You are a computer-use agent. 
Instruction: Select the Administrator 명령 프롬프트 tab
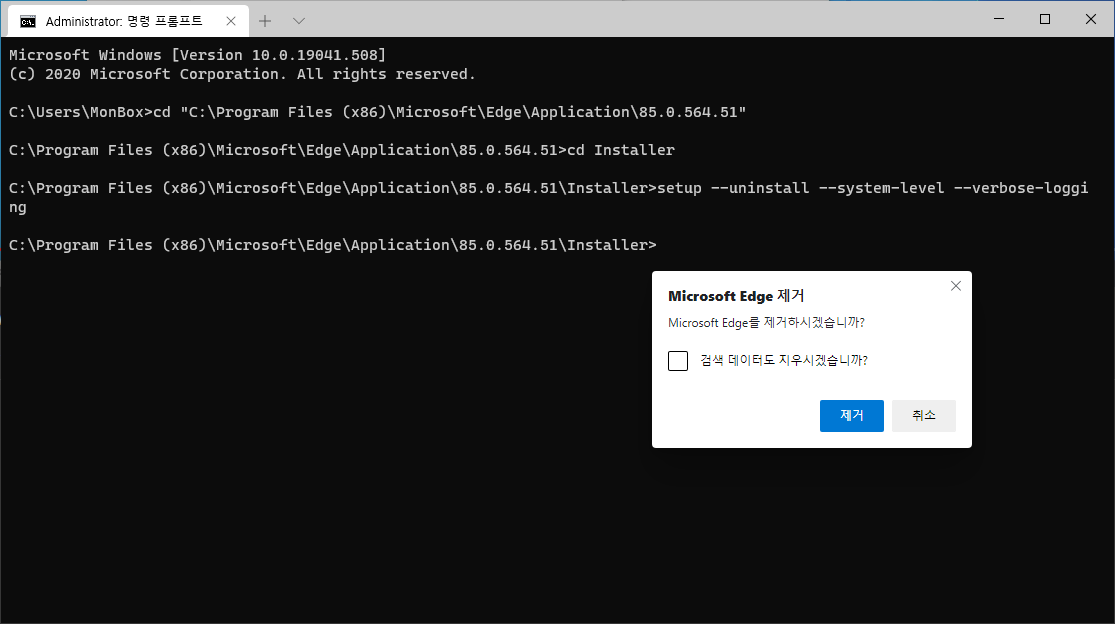pyautogui.click(x=129, y=21)
